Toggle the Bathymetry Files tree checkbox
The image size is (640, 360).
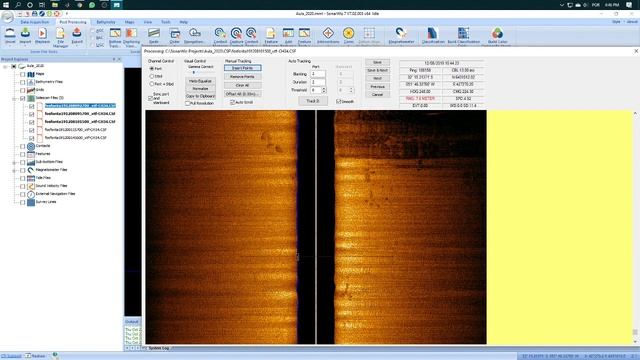(x=23, y=82)
